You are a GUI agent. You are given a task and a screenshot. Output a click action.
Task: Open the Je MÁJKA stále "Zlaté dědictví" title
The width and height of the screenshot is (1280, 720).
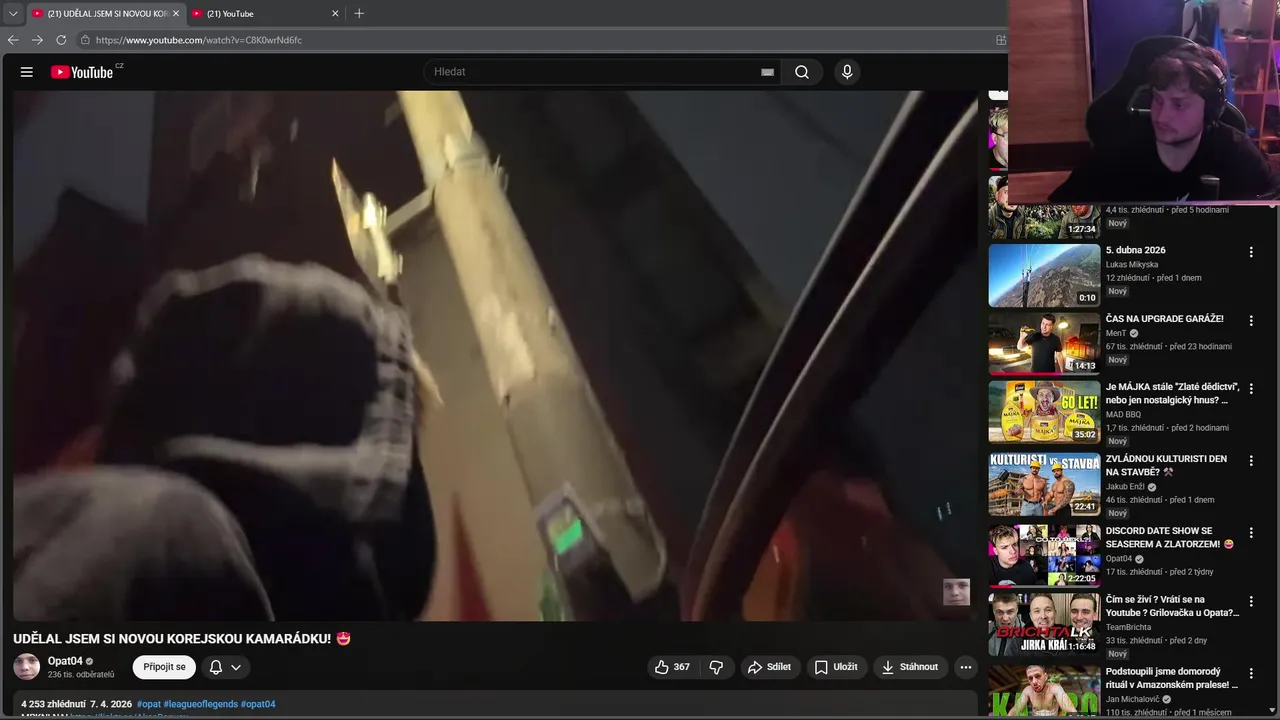pyautogui.click(x=1173, y=393)
